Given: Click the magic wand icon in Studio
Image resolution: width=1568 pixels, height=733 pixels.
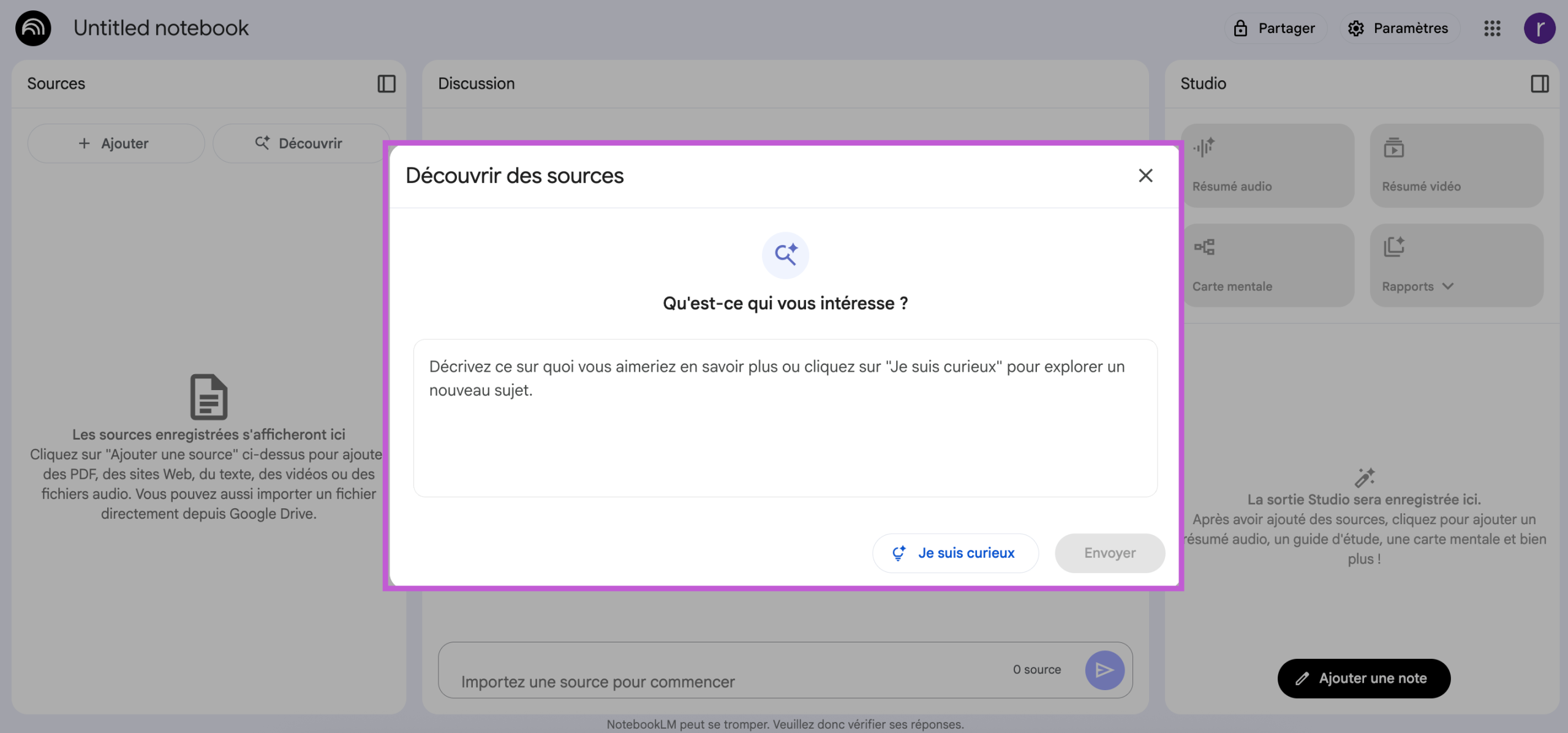Looking at the screenshot, I should [x=1365, y=477].
